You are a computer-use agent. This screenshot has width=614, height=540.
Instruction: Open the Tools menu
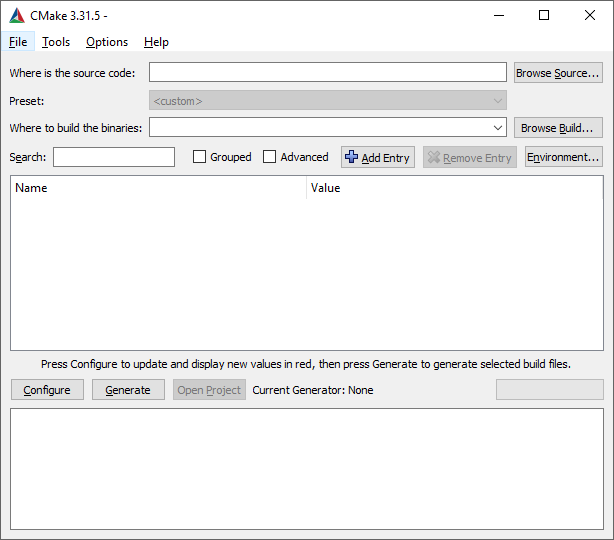coord(56,42)
